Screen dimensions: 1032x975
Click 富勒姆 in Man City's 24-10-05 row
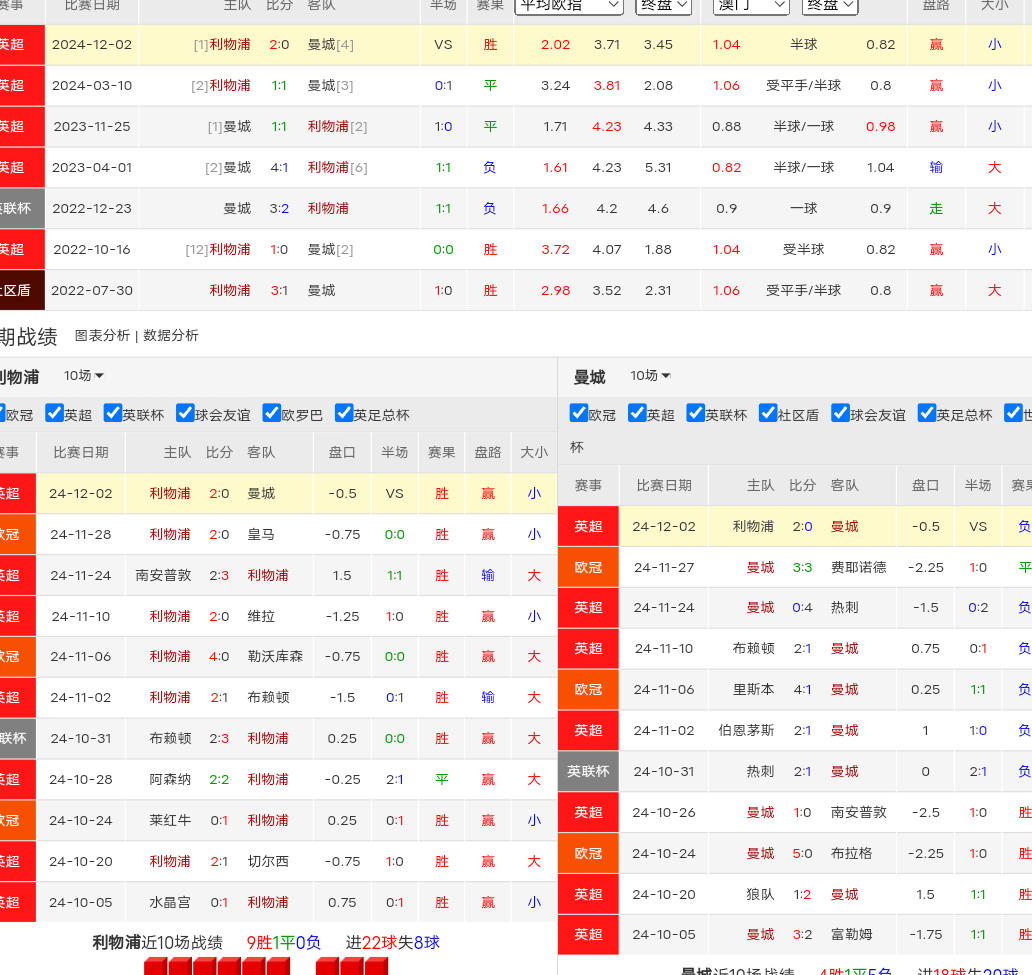click(x=852, y=934)
